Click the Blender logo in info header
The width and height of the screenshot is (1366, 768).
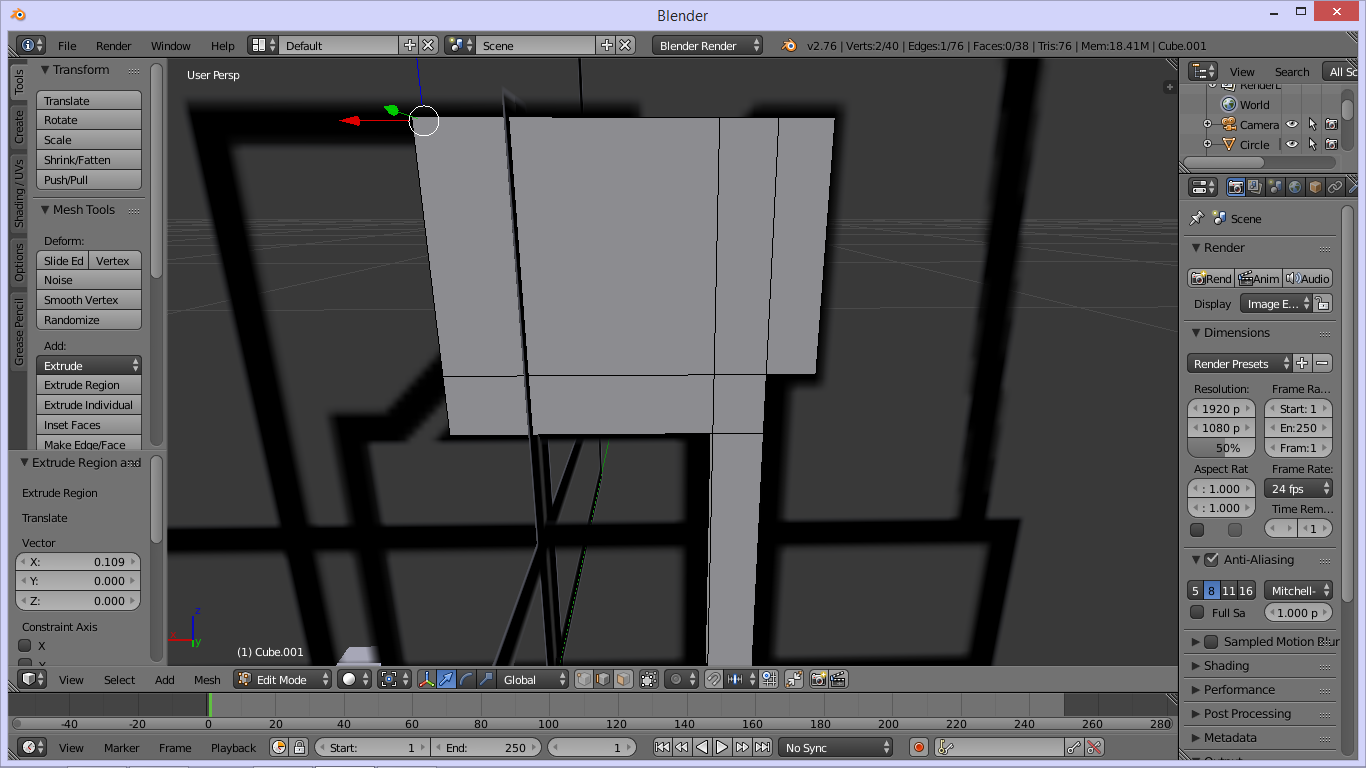(x=789, y=45)
